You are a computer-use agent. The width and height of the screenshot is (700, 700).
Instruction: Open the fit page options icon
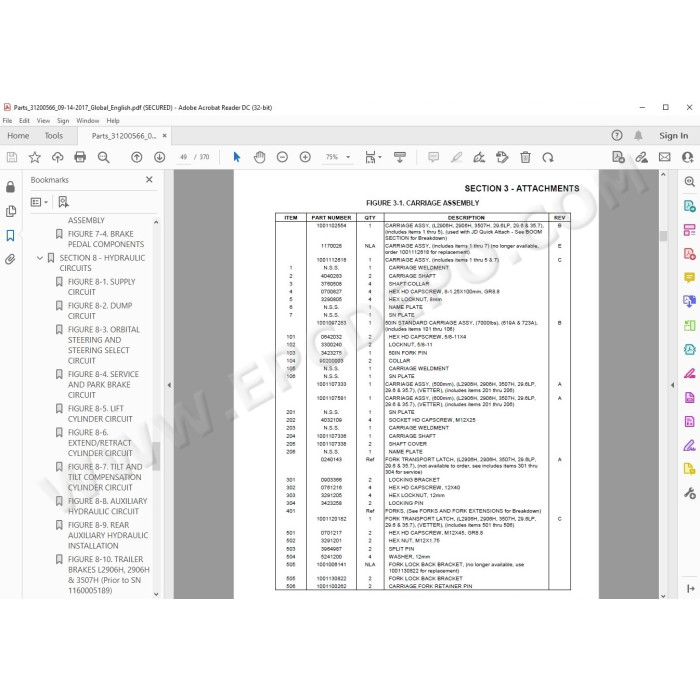coord(372,157)
